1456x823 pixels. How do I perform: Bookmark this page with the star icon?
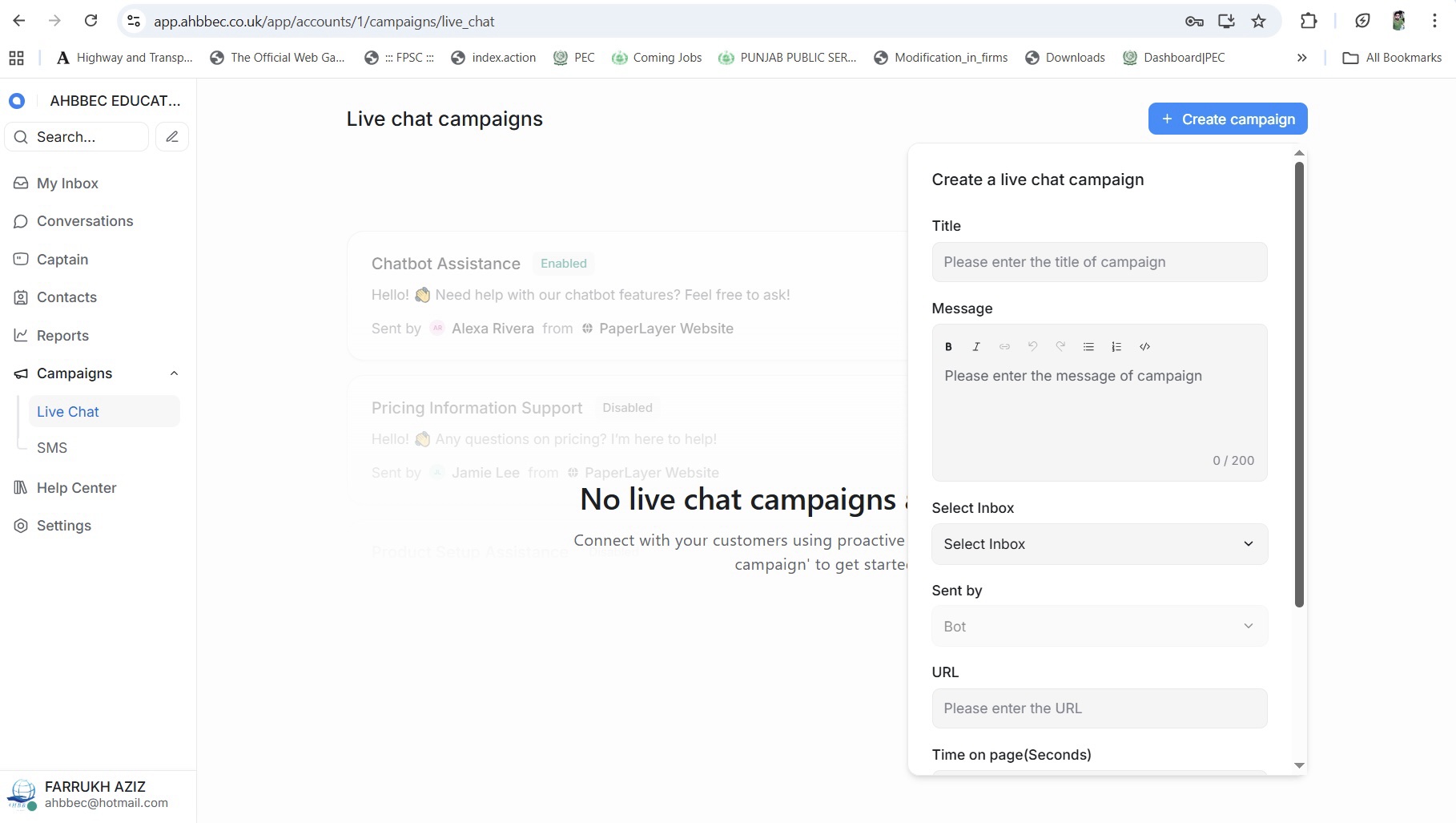pyautogui.click(x=1258, y=22)
